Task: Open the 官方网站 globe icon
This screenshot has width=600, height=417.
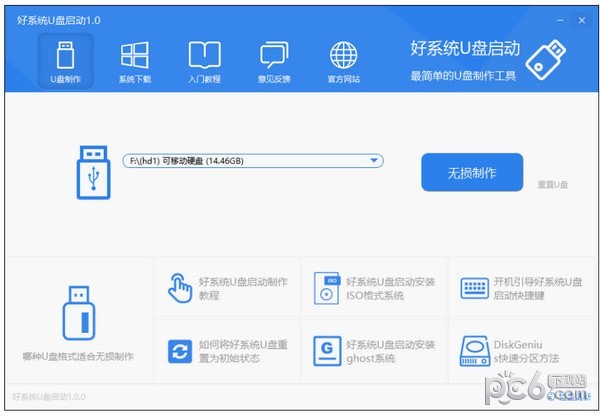Action: (343, 60)
